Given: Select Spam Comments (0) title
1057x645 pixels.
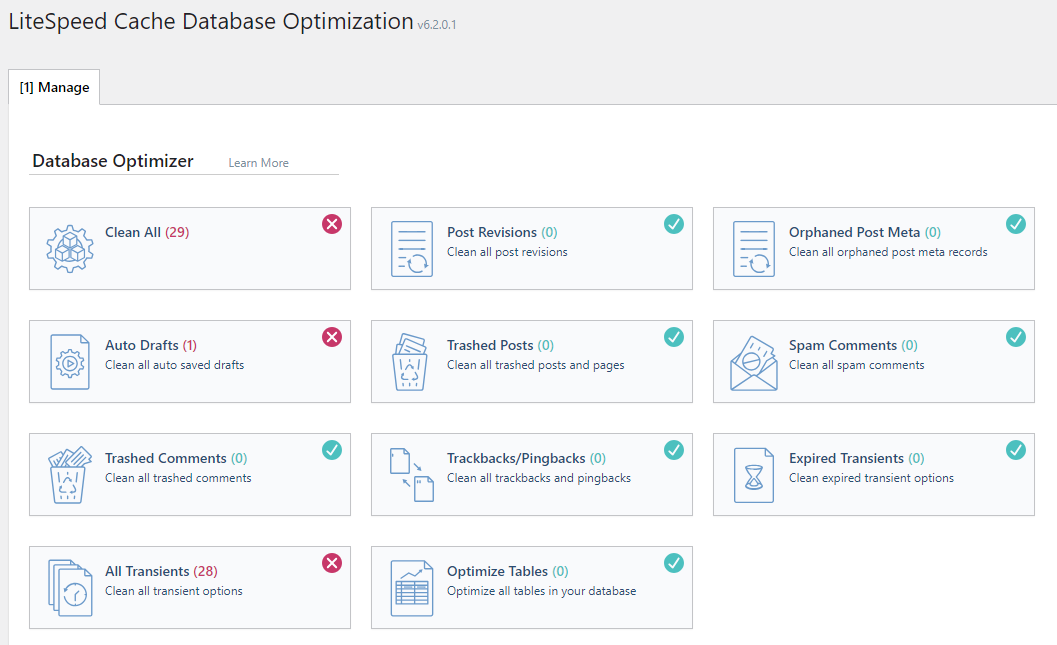Looking at the screenshot, I should [853, 345].
